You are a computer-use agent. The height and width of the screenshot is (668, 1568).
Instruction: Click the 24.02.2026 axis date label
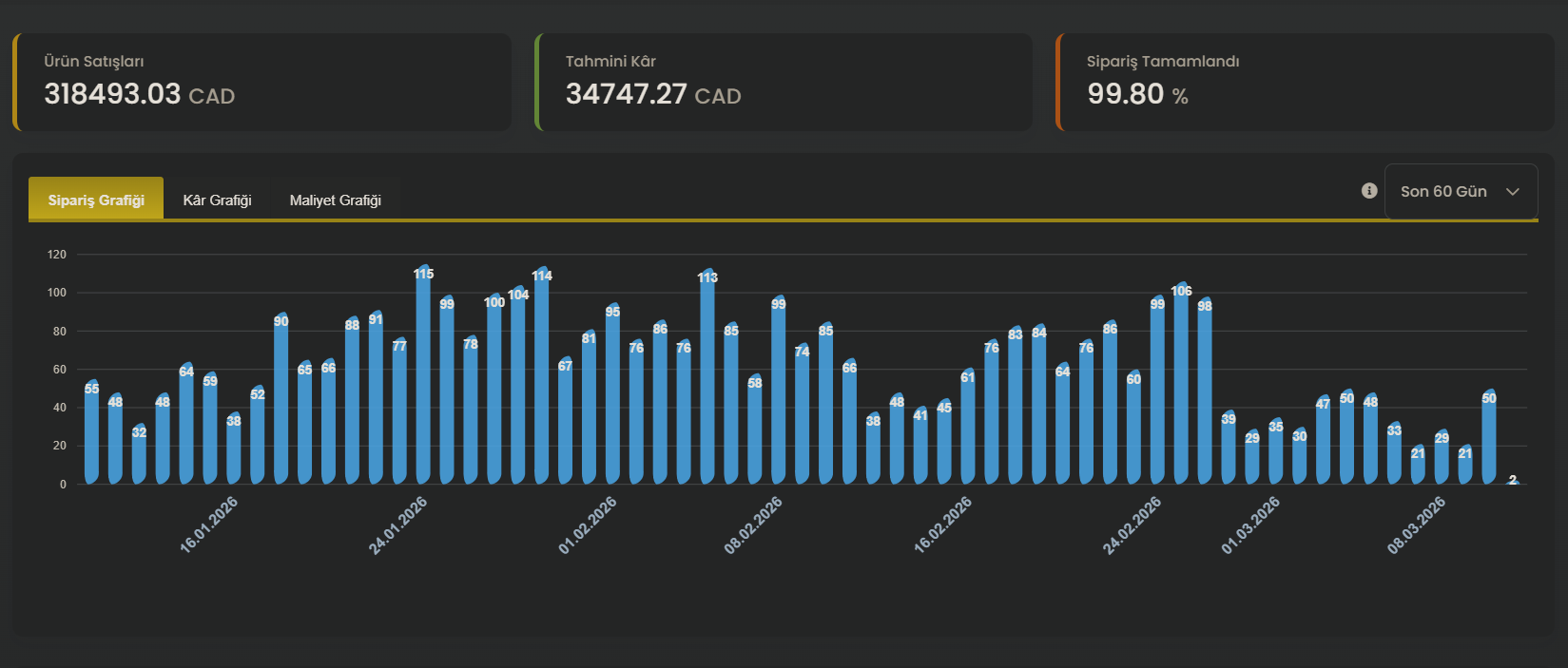[x=1132, y=525]
